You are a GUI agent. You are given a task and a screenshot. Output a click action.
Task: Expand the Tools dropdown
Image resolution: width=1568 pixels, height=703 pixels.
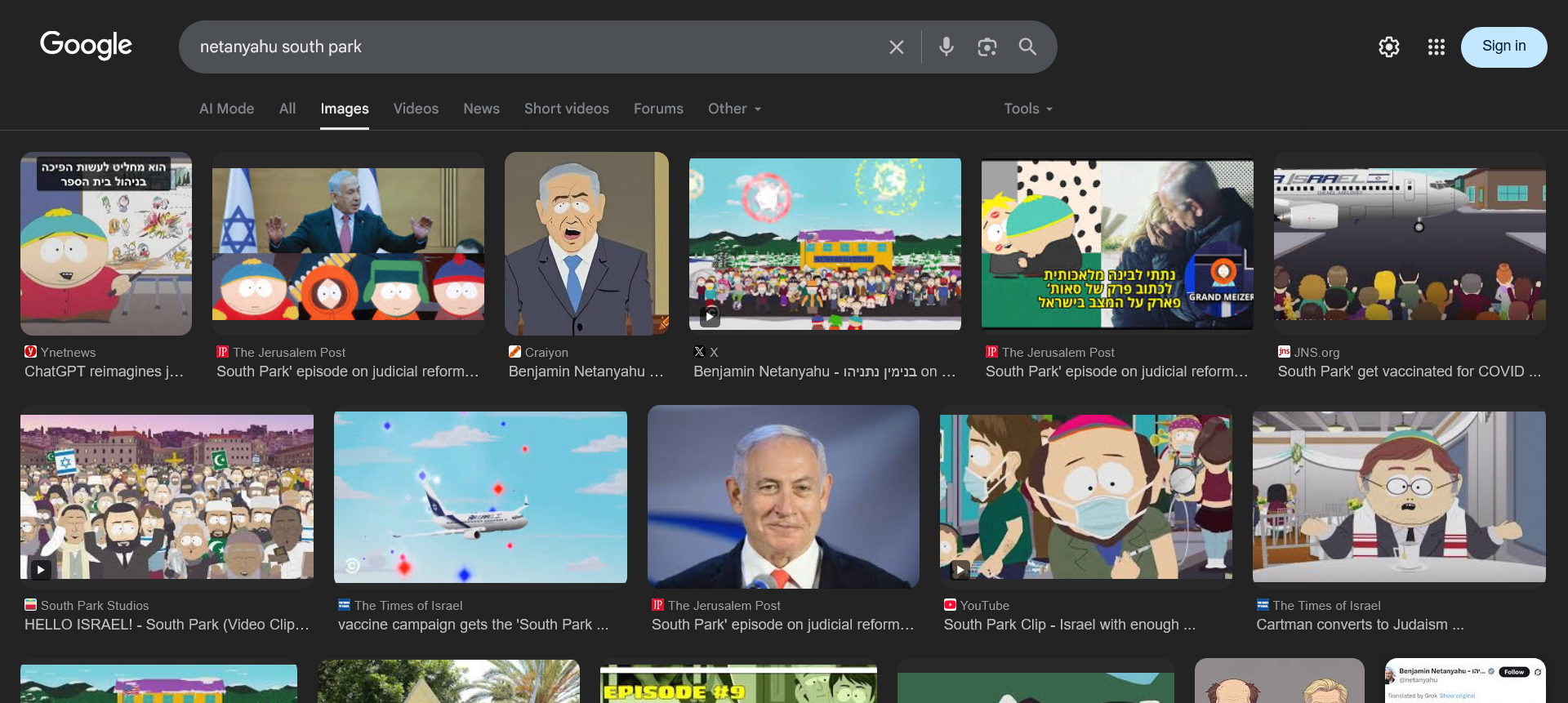click(x=1028, y=109)
